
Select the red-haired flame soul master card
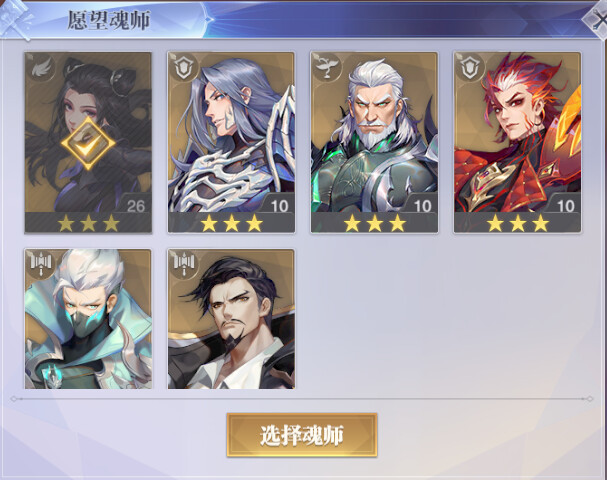click(518, 142)
